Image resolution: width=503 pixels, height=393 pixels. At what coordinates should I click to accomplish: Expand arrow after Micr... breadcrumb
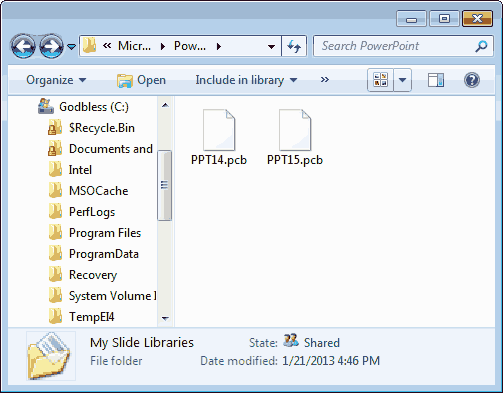click(163, 46)
